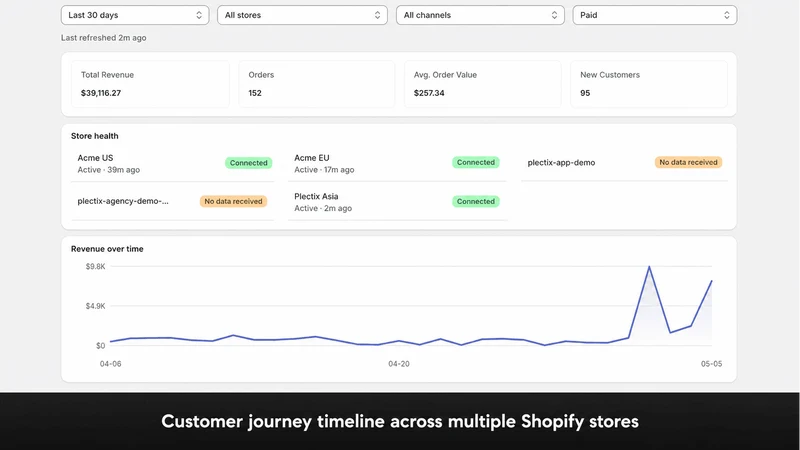Select the Acme EU store row
Image resolution: width=800 pixels, height=450 pixels.
pos(397,164)
